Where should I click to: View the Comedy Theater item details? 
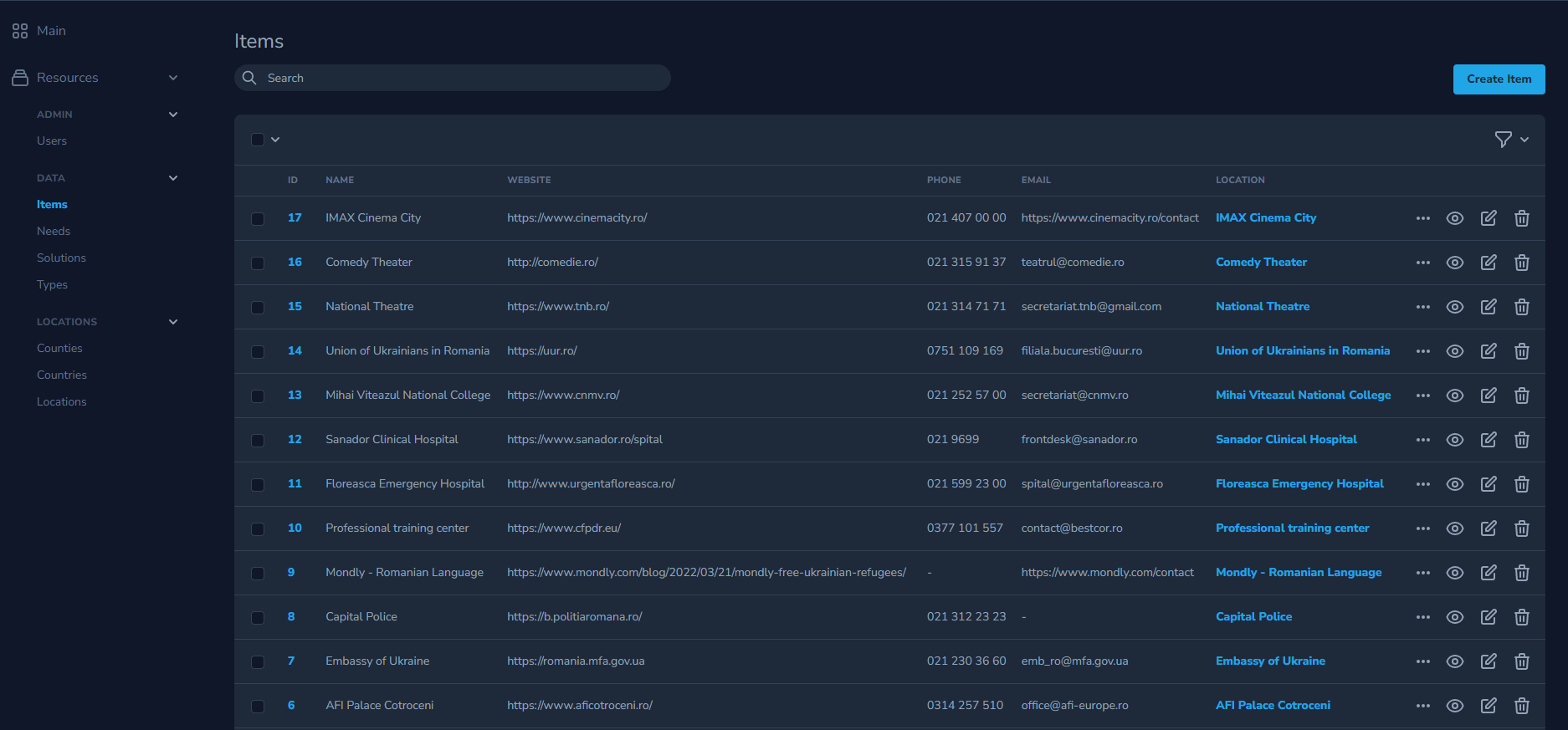tap(1455, 263)
